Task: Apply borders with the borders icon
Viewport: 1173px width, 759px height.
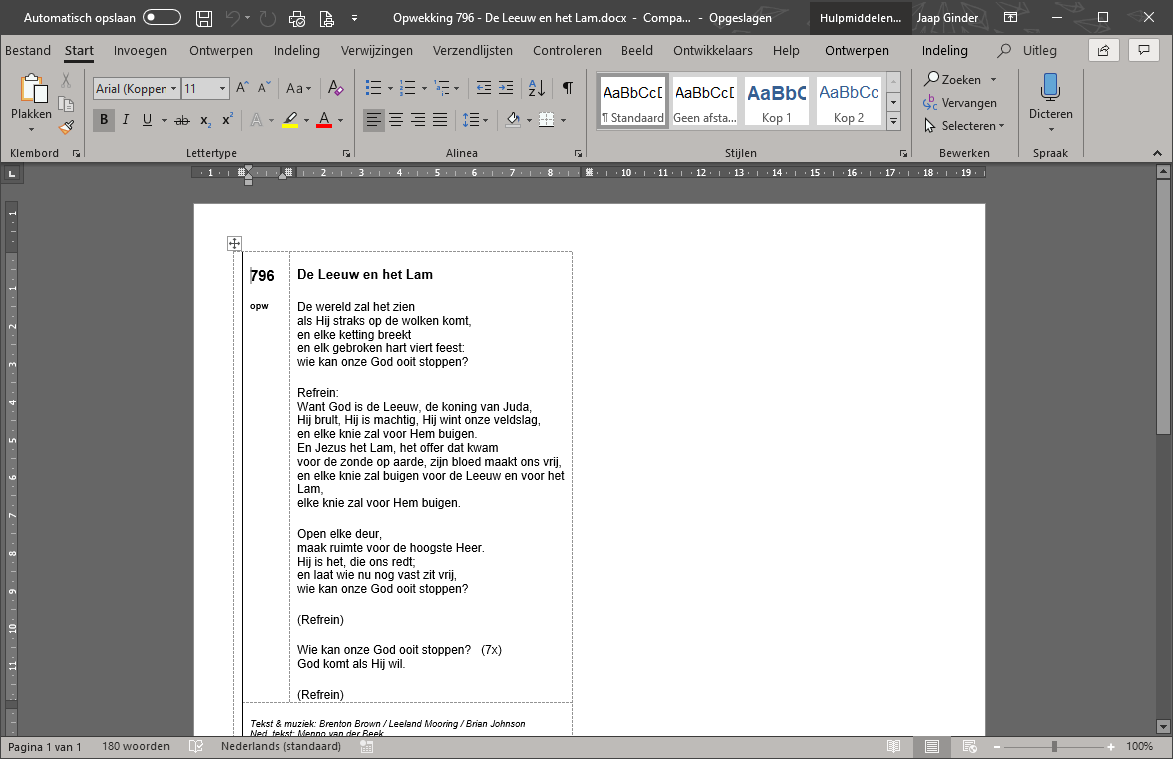Action: [547, 120]
